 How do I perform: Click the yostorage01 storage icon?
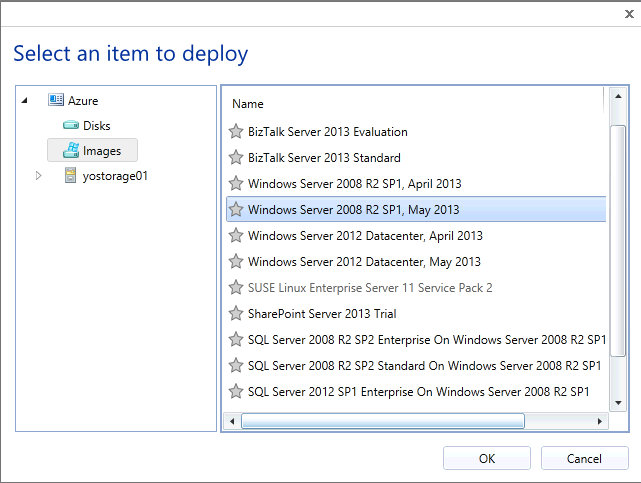click(x=70, y=176)
